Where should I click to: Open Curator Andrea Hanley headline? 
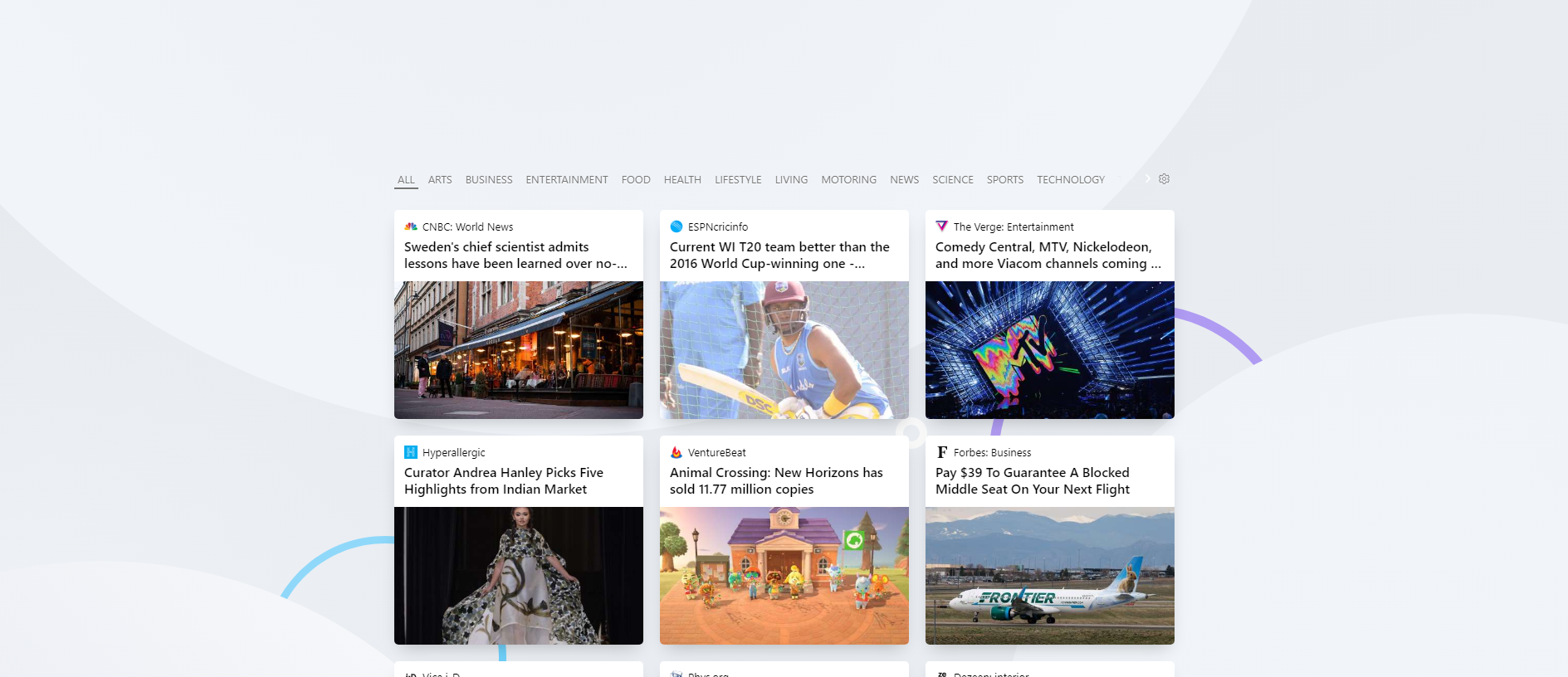tap(504, 481)
